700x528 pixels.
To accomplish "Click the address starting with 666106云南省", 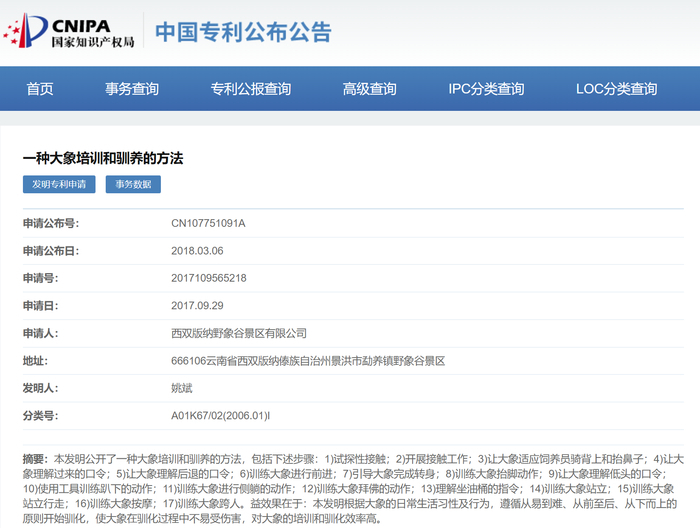I will (x=308, y=360).
